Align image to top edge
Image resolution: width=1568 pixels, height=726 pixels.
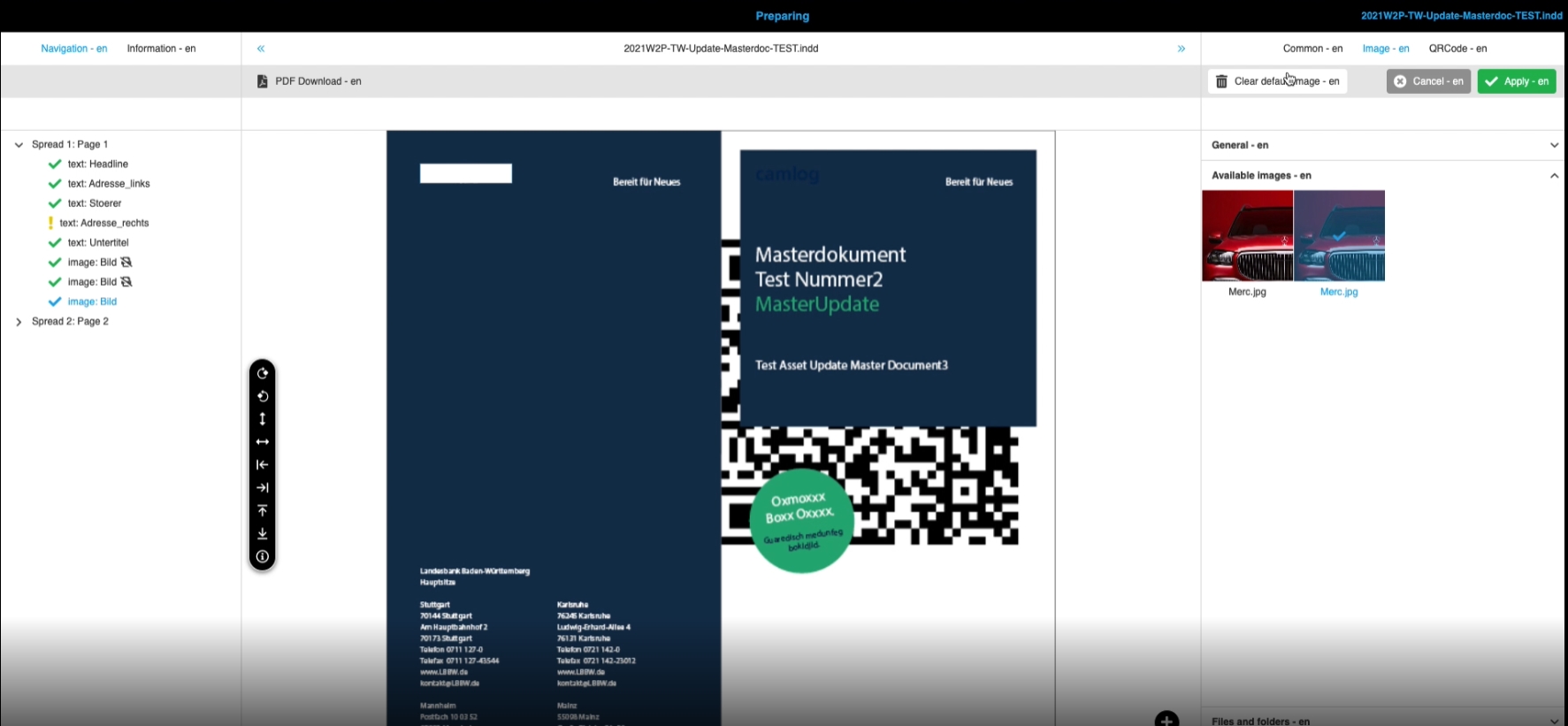(x=263, y=511)
